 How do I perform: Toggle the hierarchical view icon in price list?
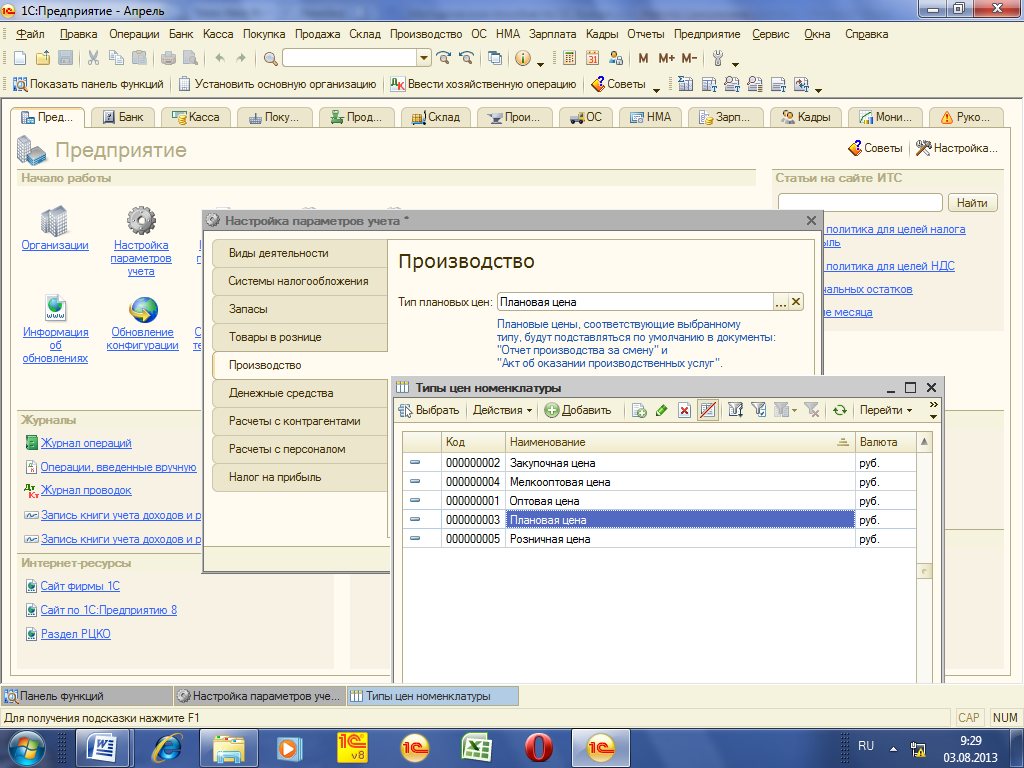(708, 410)
